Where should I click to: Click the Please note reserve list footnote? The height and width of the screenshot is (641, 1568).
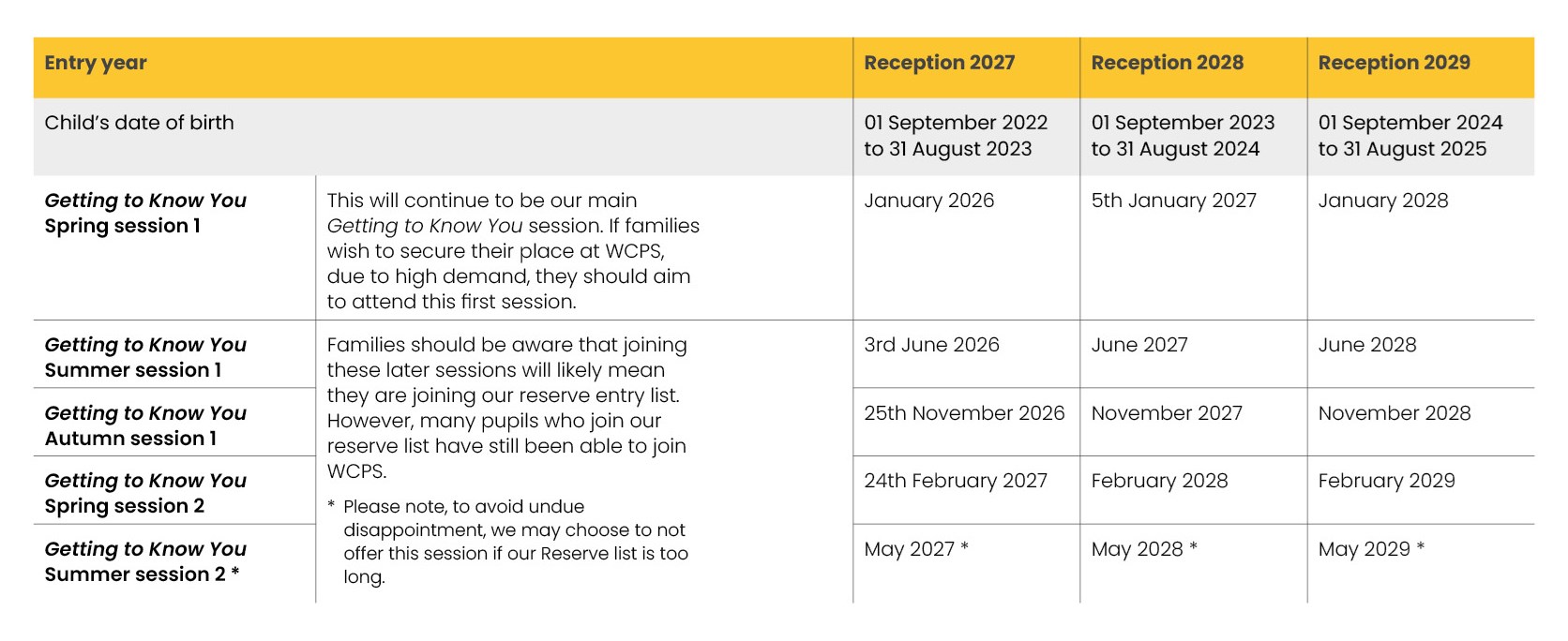click(507, 542)
